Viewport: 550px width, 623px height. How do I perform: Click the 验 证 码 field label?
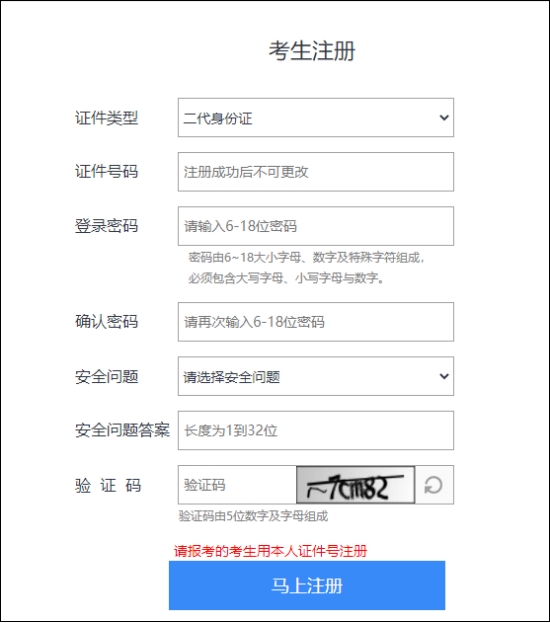108,485
